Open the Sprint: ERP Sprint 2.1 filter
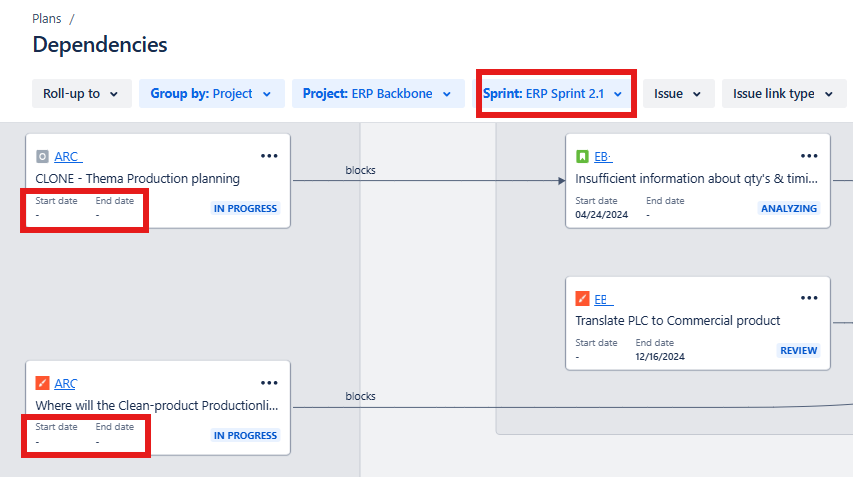Image resolution: width=853 pixels, height=477 pixels. (x=553, y=94)
